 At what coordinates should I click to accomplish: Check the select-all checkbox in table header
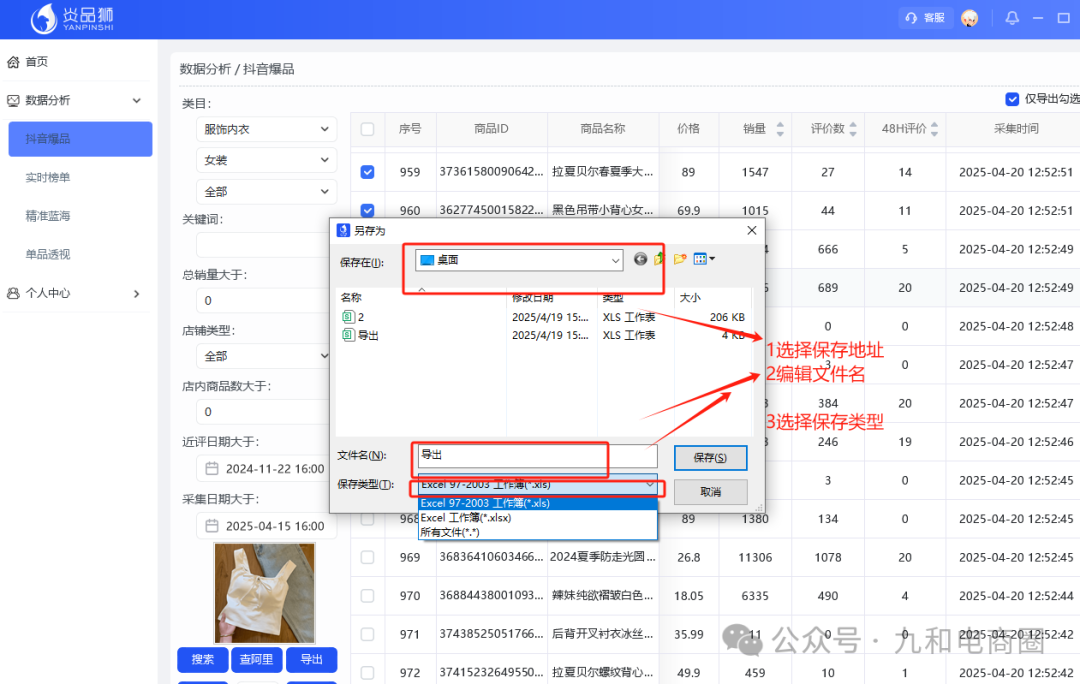pyautogui.click(x=367, y=130)
